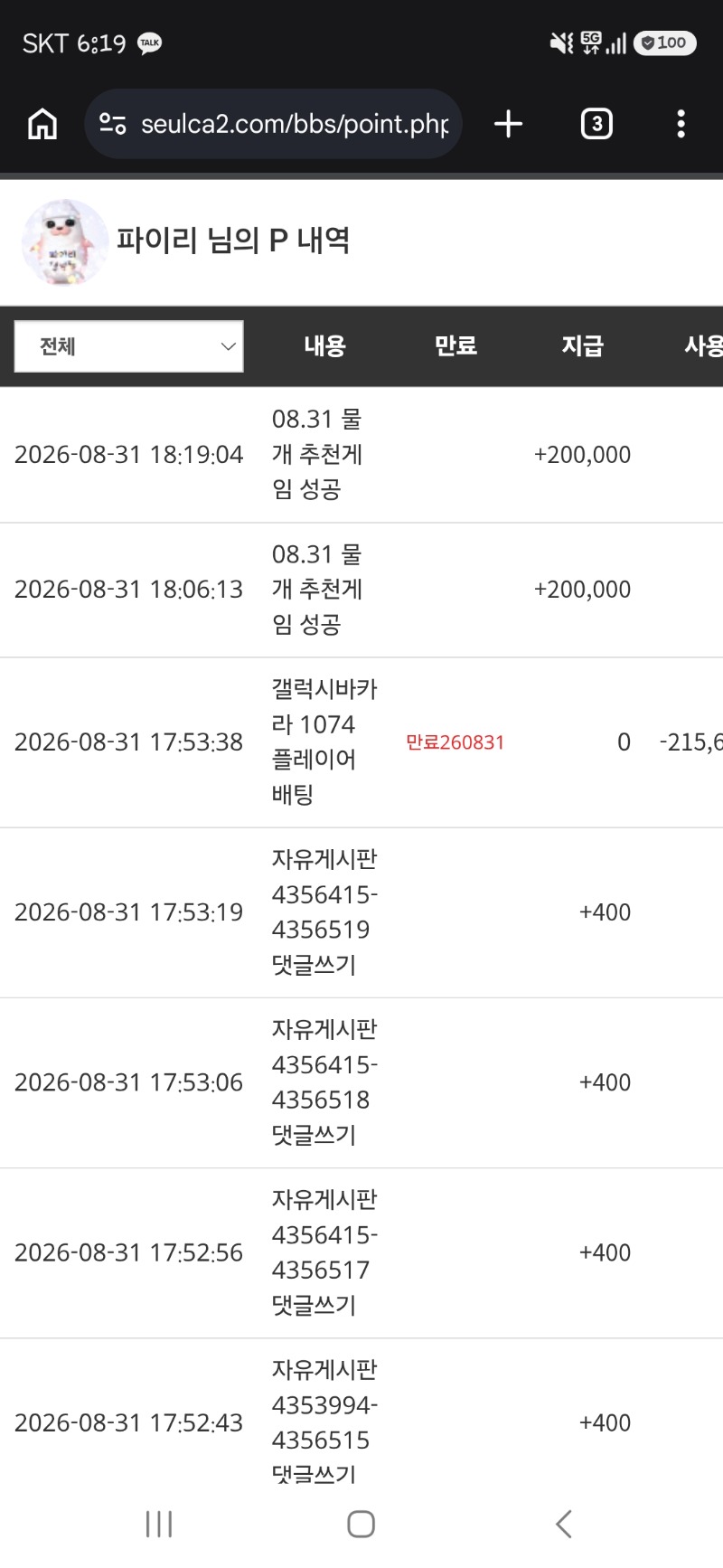Open site info icon in address bar
This screenshot has height=1568, width=723.
coord(113,124)
